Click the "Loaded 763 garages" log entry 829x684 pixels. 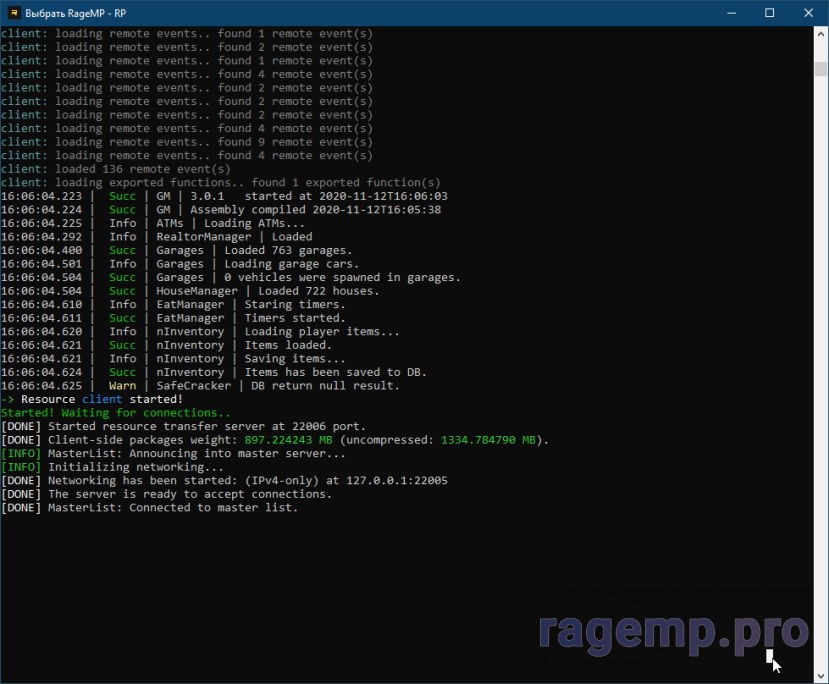(x=285, y=250)
